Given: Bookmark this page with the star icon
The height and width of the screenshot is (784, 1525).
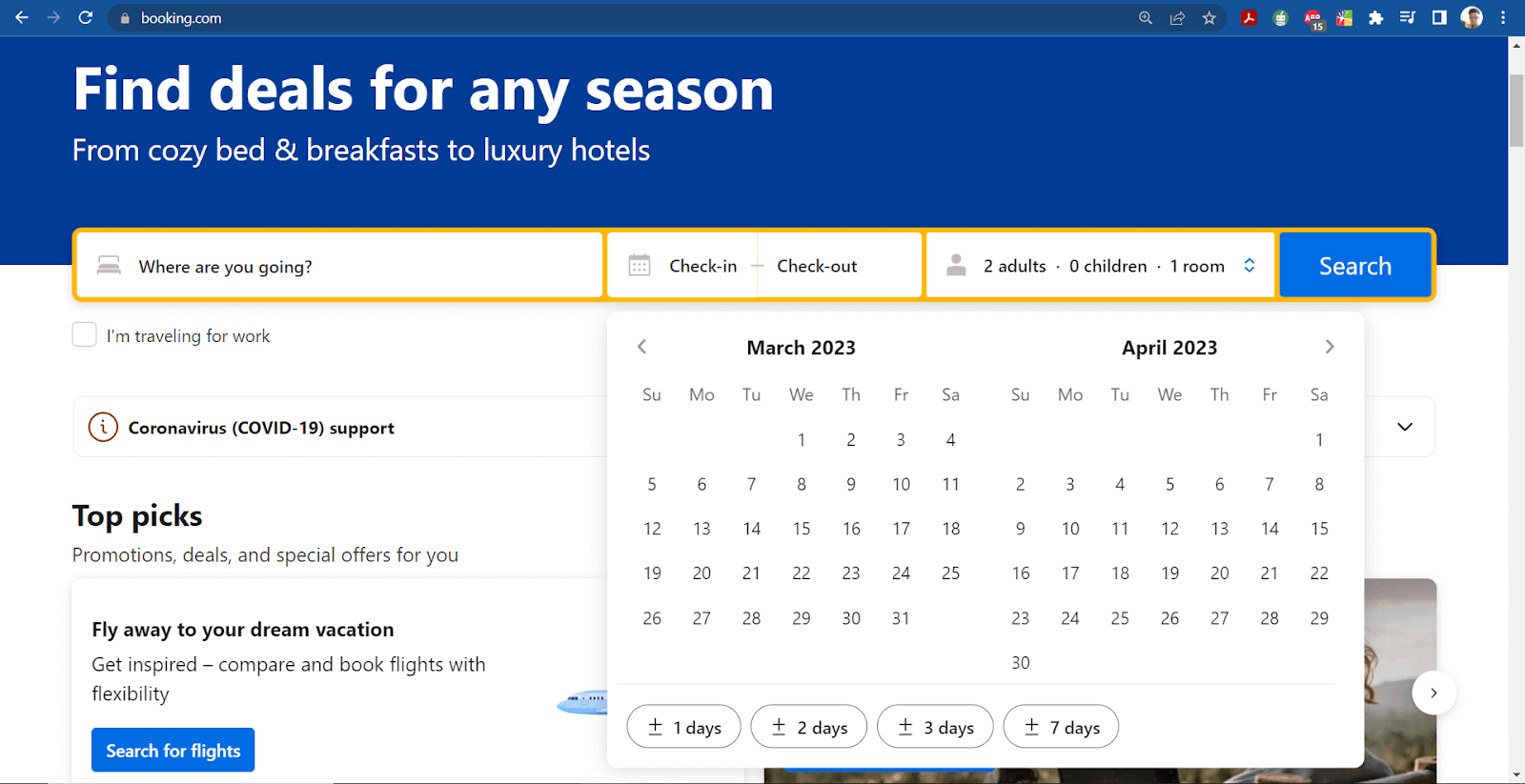Looking at the screenshot, I should pyautogui.click(x=1210, y=17).
